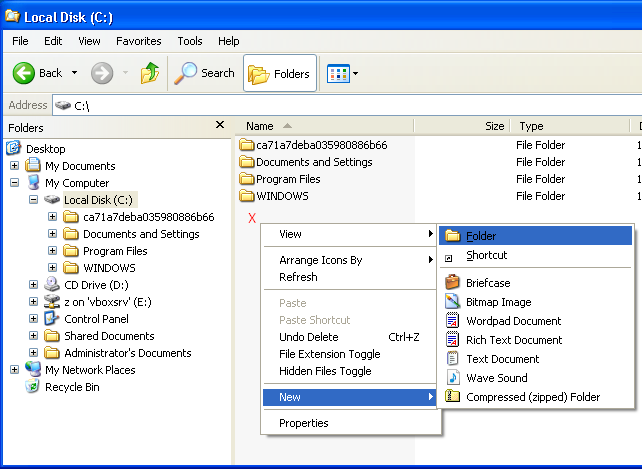This screenshot has height=469, width=642.
Task: Select My Documents icon in tree
Action: coord(33,165)
